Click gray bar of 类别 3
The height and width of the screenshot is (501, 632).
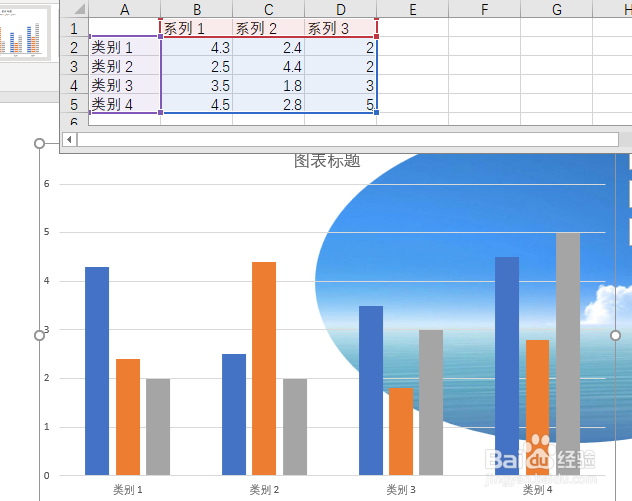[431, 402]
